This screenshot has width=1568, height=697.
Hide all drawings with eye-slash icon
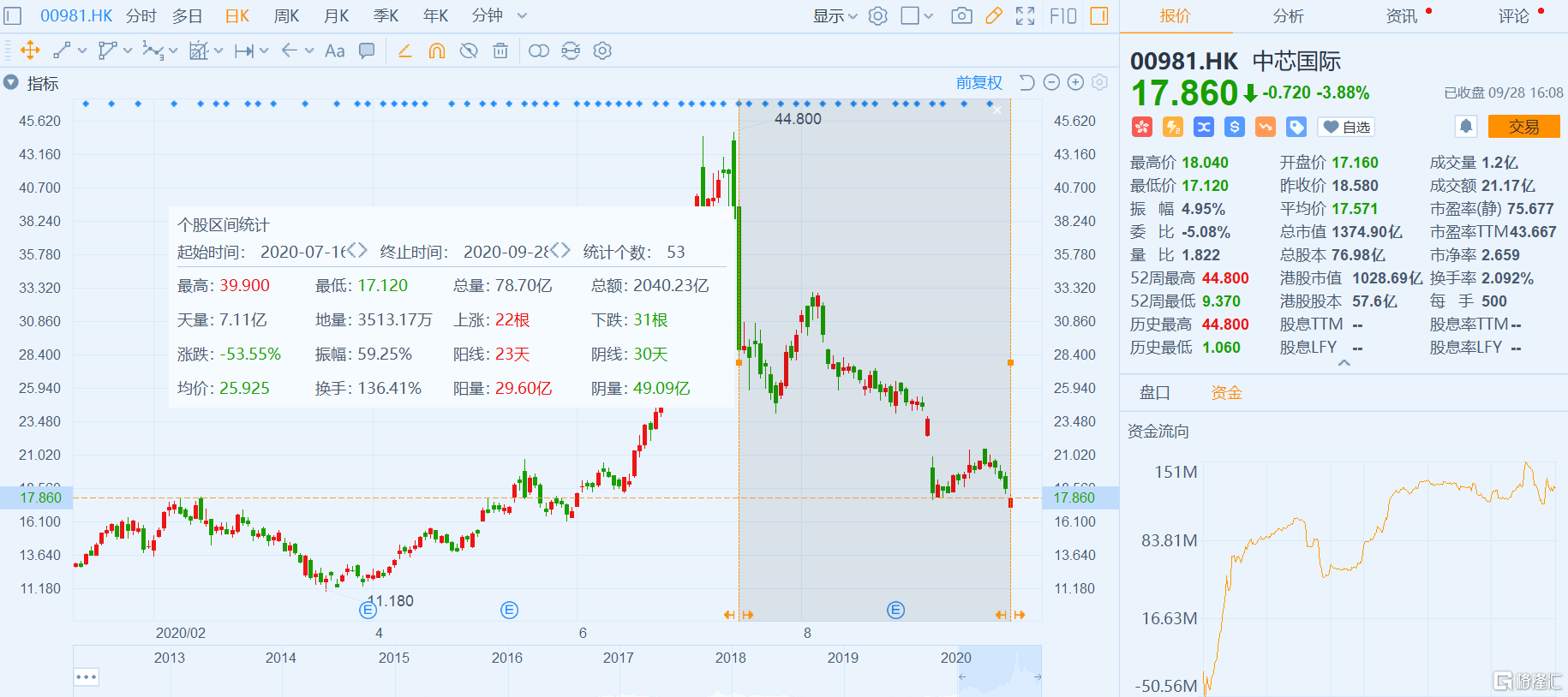pyautogui.click(x=469, y=51)
